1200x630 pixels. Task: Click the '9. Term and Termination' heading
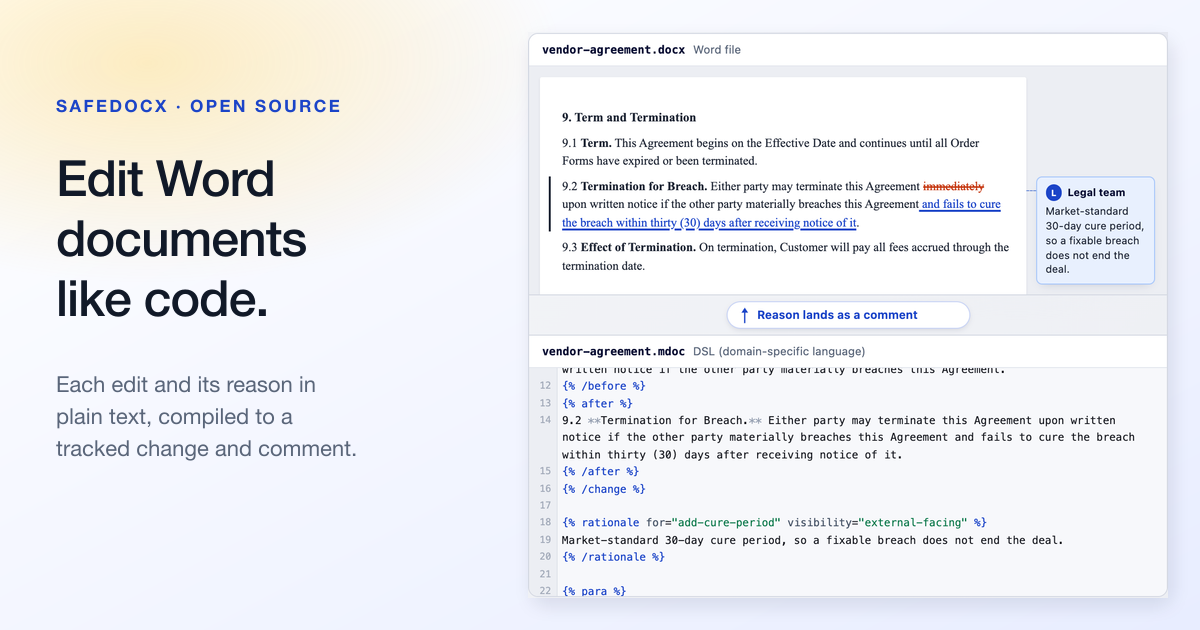(x=629, y=117)
